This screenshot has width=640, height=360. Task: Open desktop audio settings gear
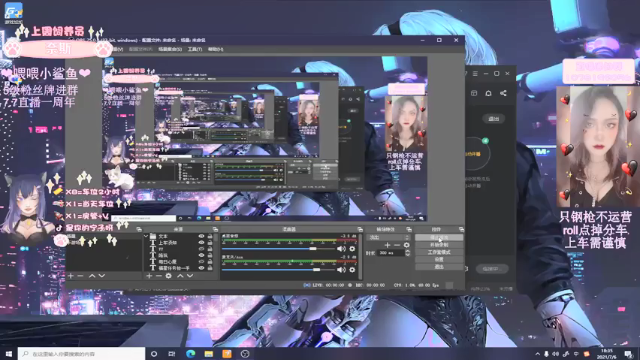coord(352,249)
